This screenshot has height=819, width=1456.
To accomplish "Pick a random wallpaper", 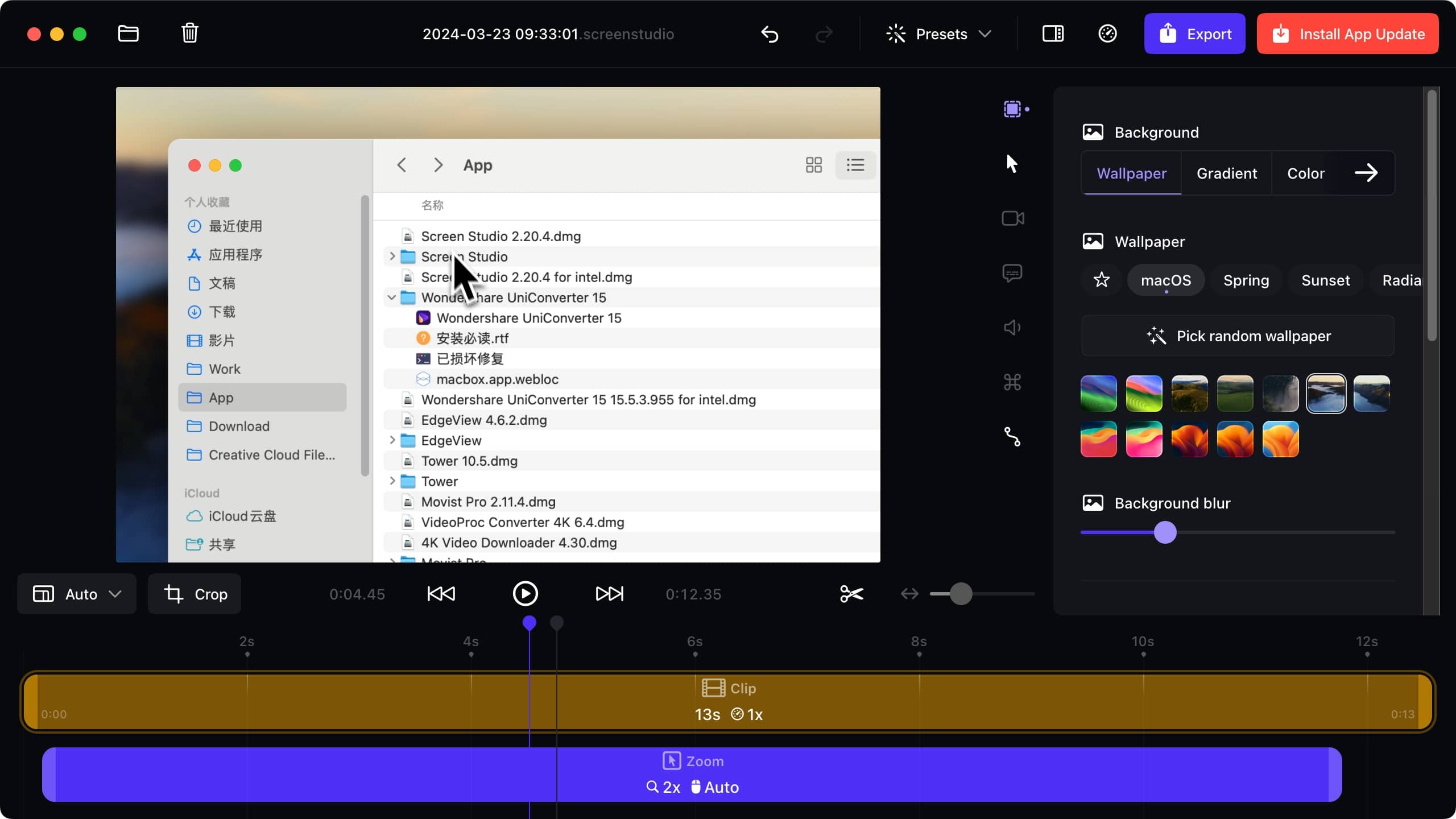I will [1238, 336].
